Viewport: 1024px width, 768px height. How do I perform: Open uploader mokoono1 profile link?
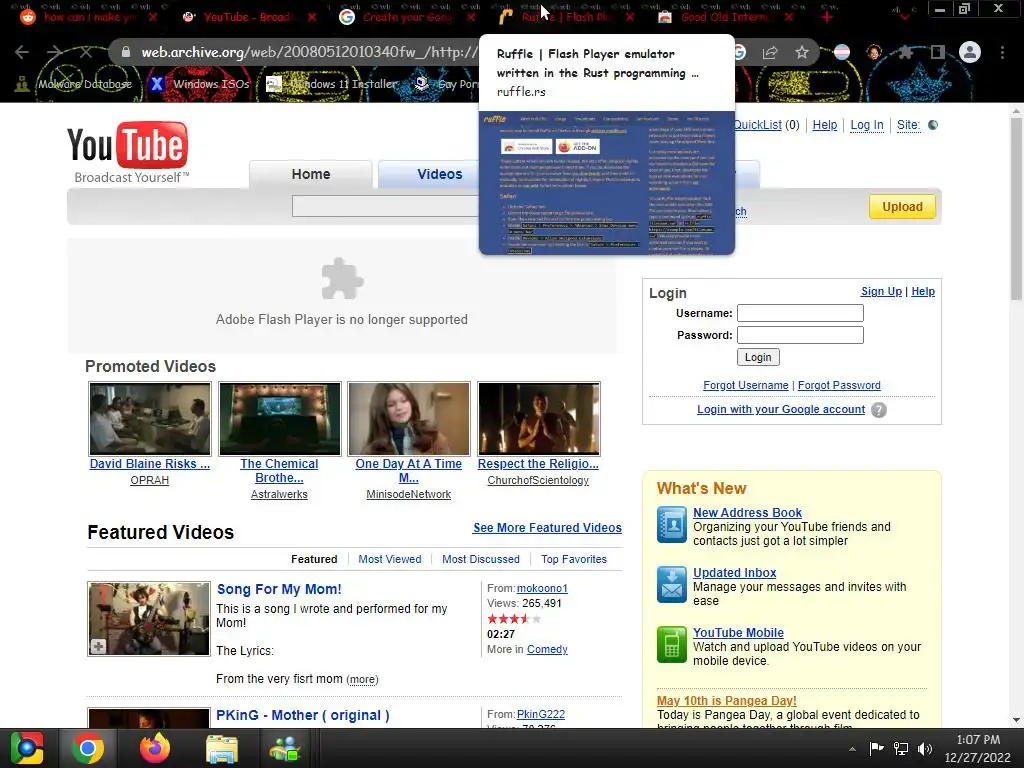point(542,588)
